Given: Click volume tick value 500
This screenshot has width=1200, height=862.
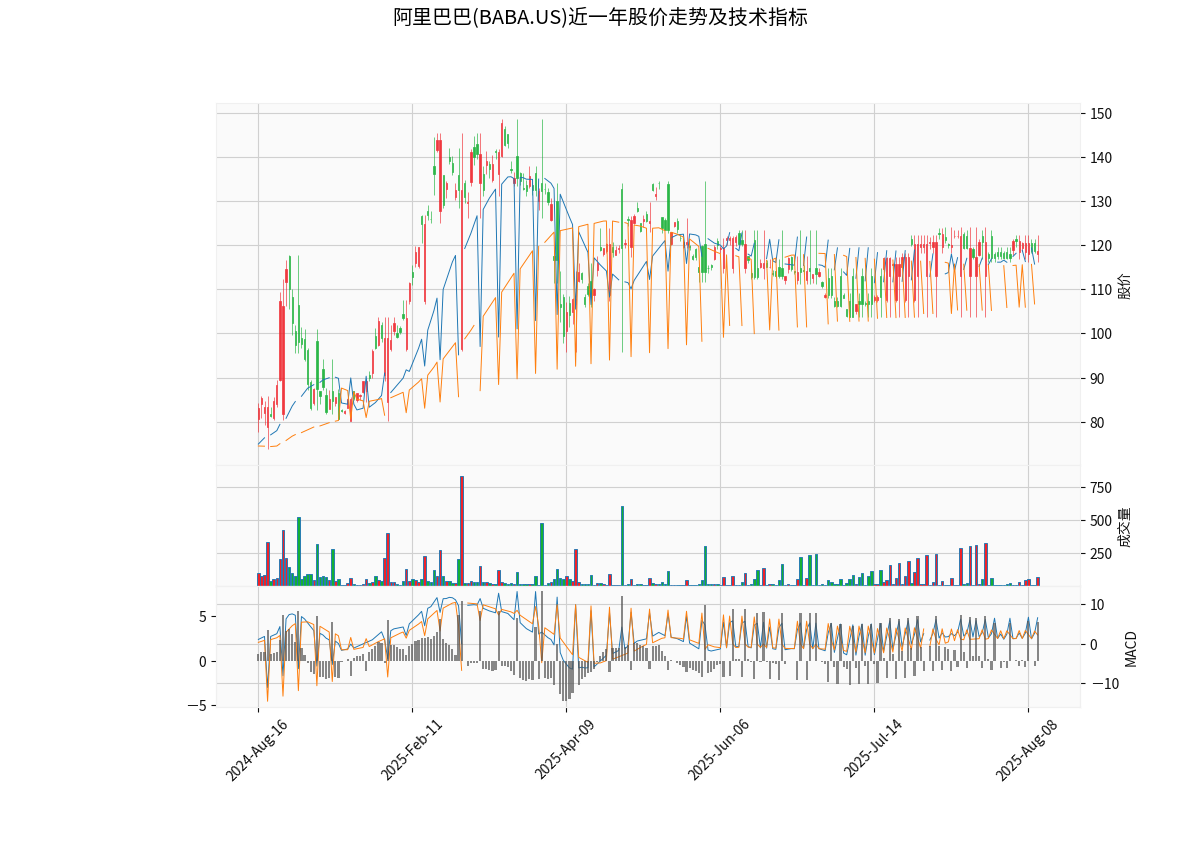Looking at the screenshot, I should pyautogui.click(x=1101, y=521).
